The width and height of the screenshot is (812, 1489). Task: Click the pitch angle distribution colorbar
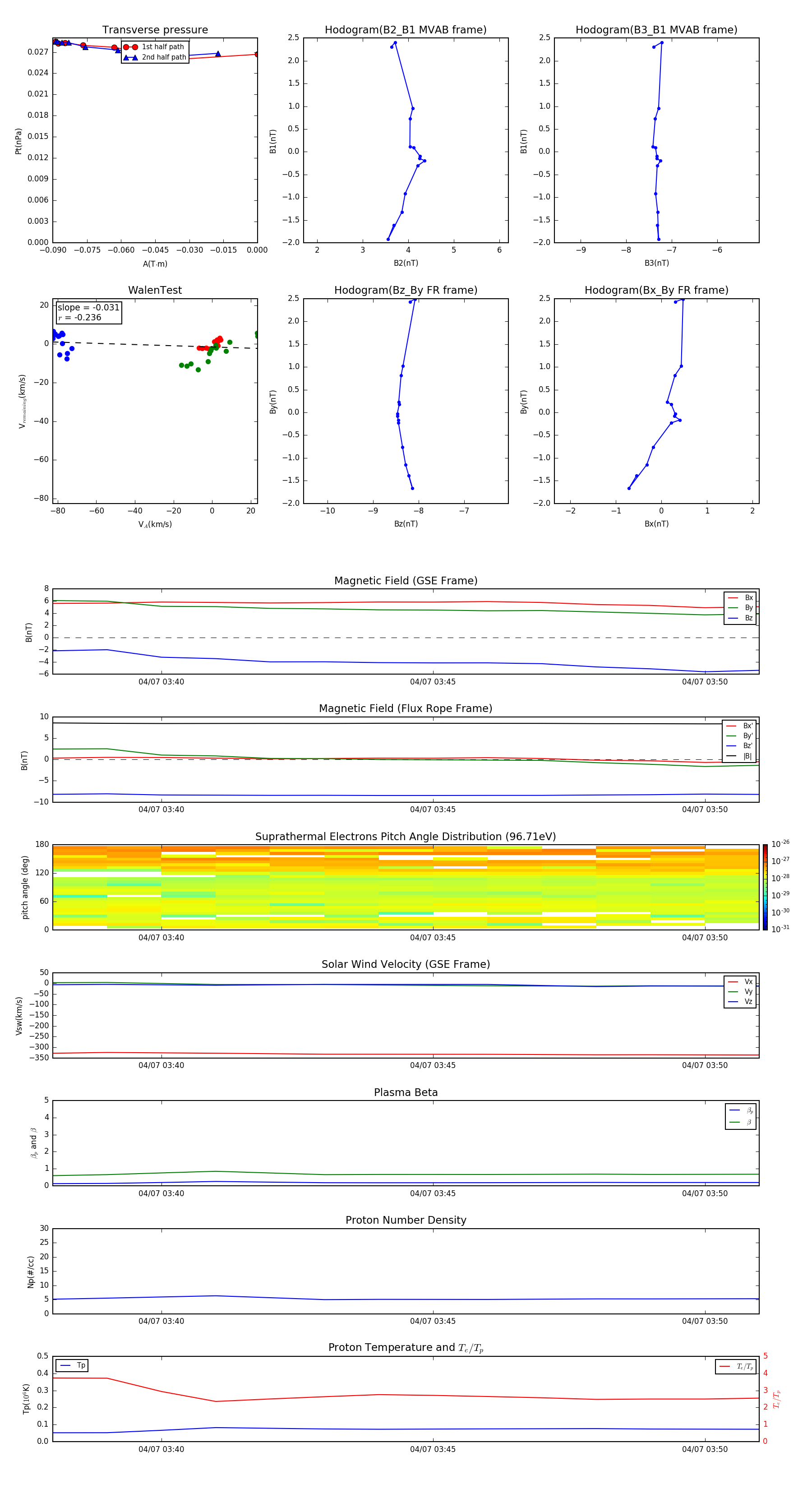[765, 887]
